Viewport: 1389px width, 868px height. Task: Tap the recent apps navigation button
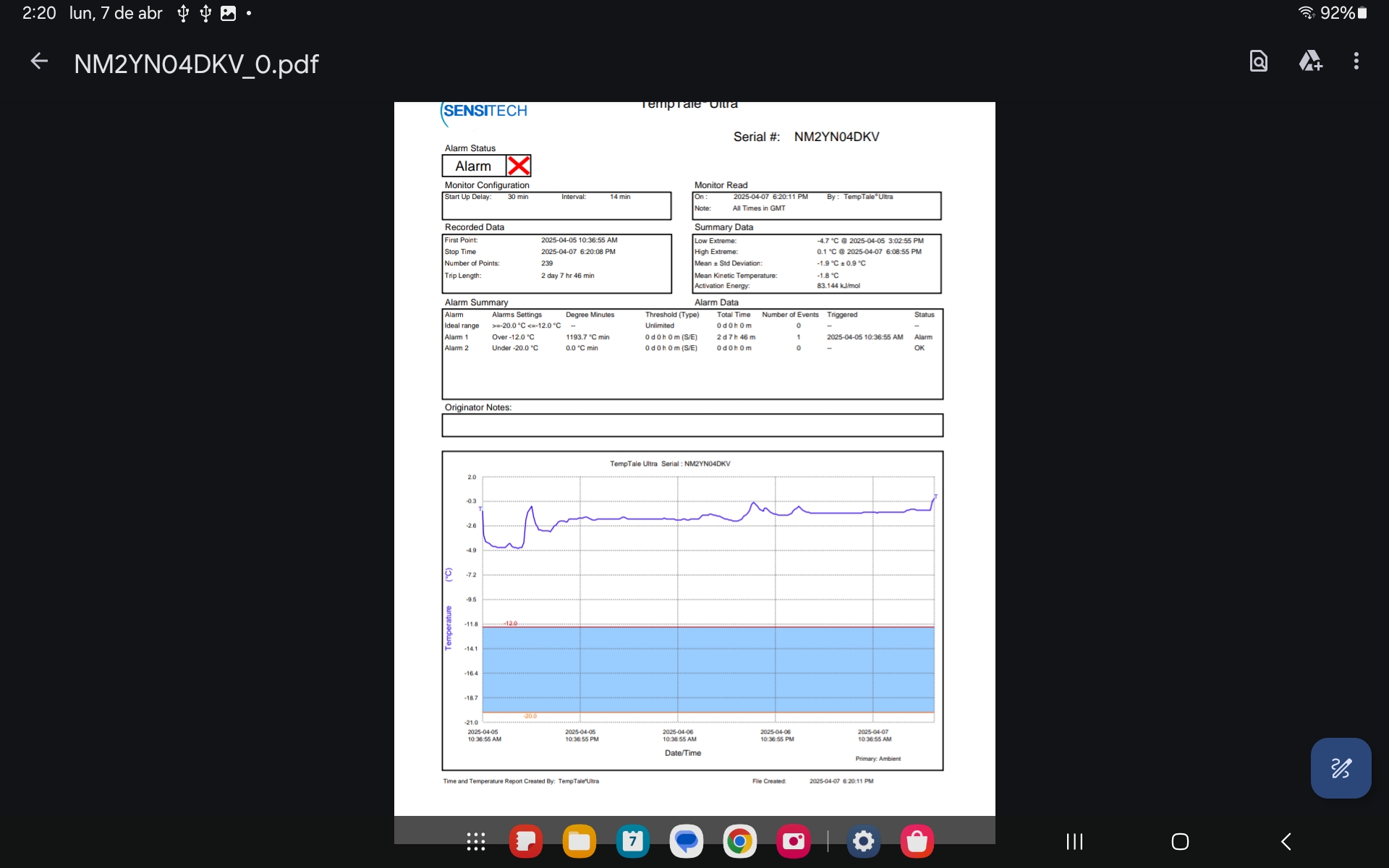[1074, 841]
